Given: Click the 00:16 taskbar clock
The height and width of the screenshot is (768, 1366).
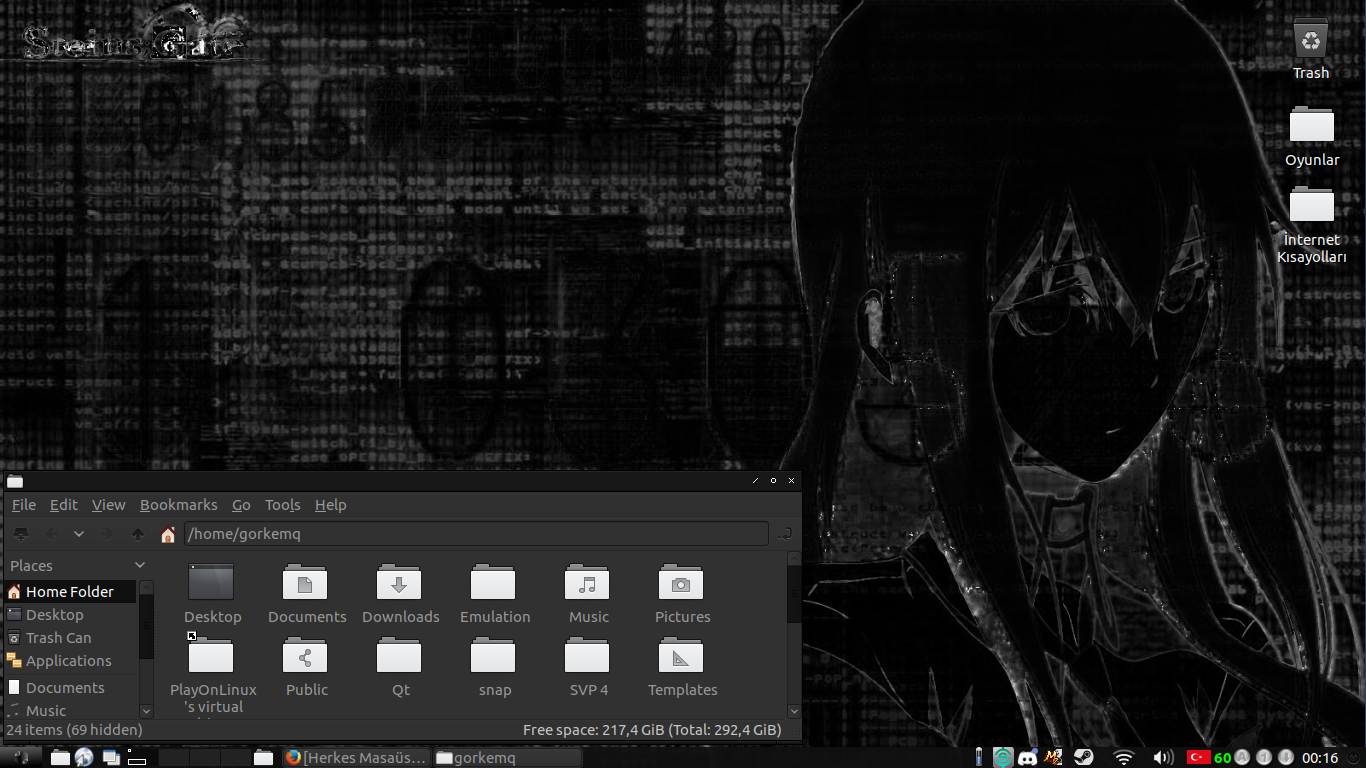Looking at the screenshot, I should 1320,758.
